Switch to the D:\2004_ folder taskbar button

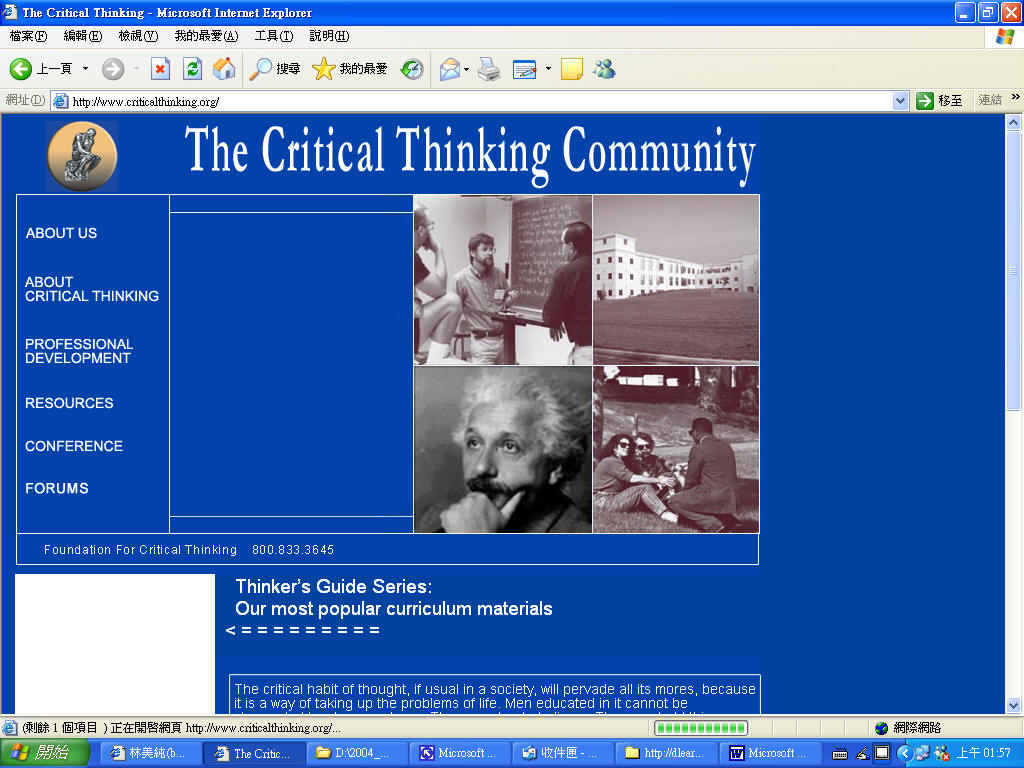click(x=356, y=753)
